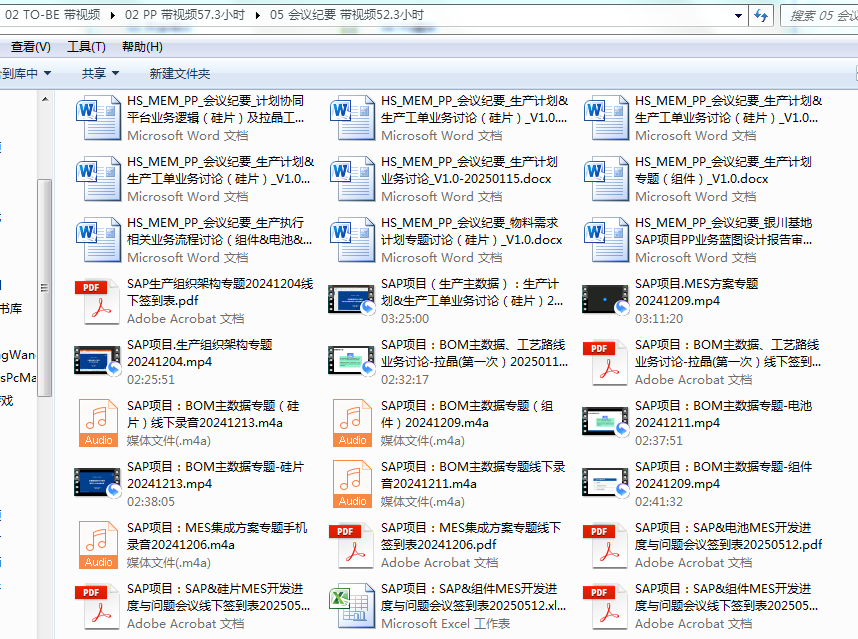Open the BOM主数据专题-电池 20241211.mp4 video icon
Image resolution: width=858 pixels, height=639 pixels.
(606, 423)
